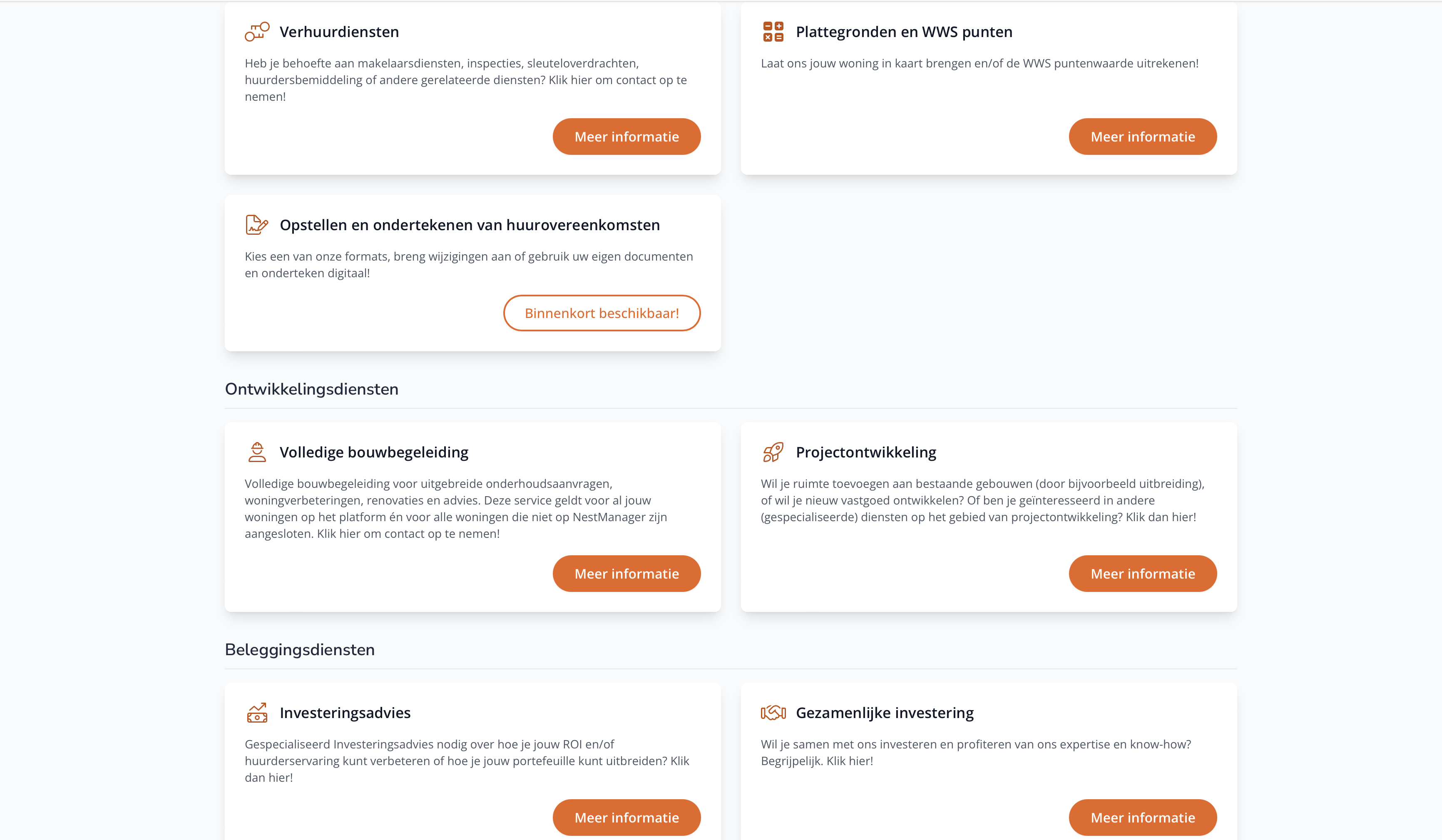
Task: Open Meer informatie for Projectontwikkeling
Action: click(x=1142, y=574)
